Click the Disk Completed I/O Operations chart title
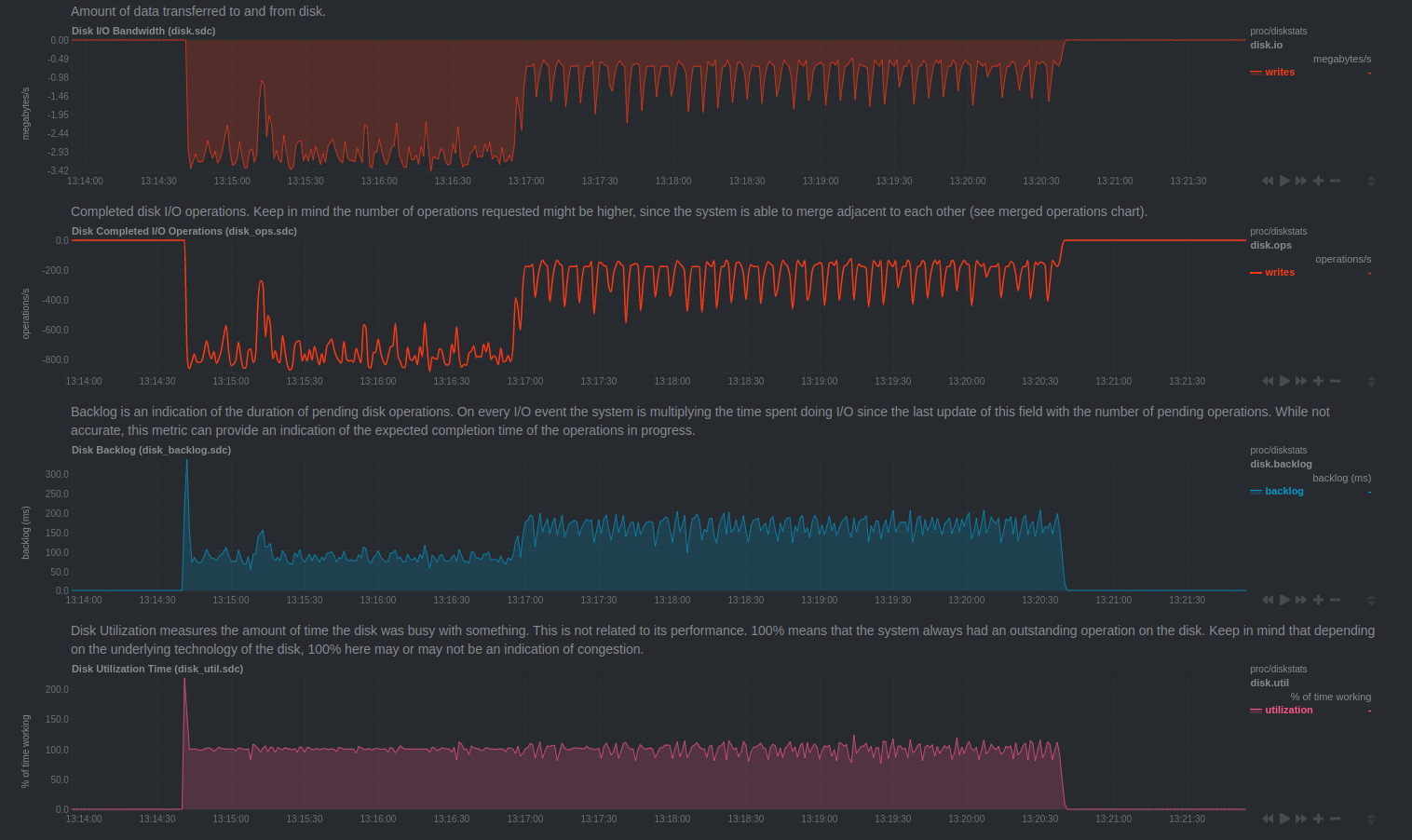This screenshot has height=840, width=1412. coord(183,231)
